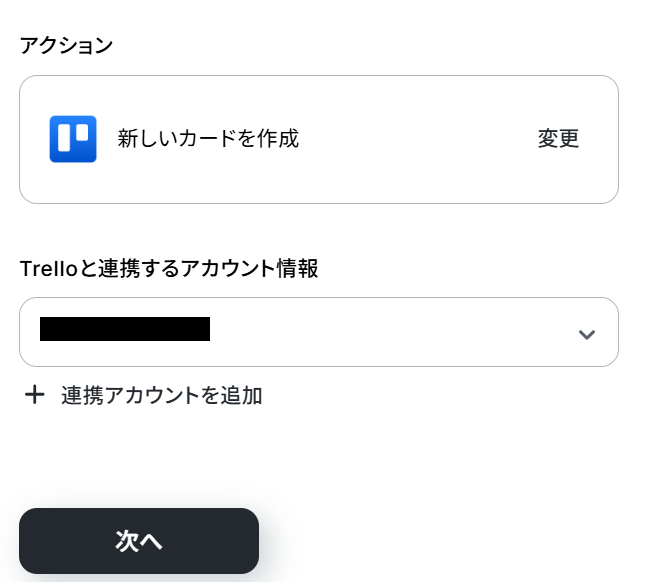Click the 次へ button
The width and height of the screenshot is (665, 582).
point(139,541)
